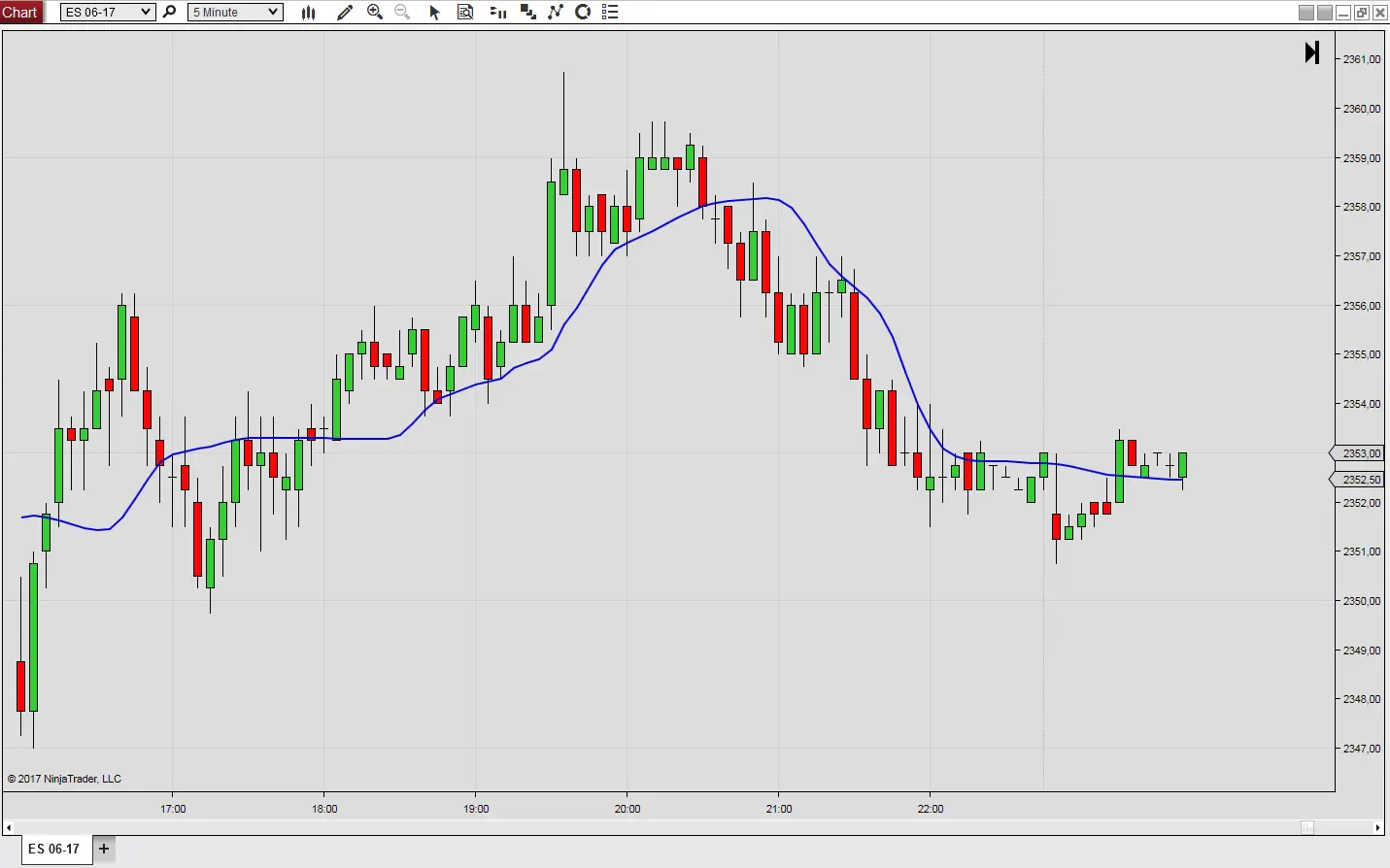The image size is (1390, 868).
Task: Open the Indicators icon
Action: coord(556,12)
